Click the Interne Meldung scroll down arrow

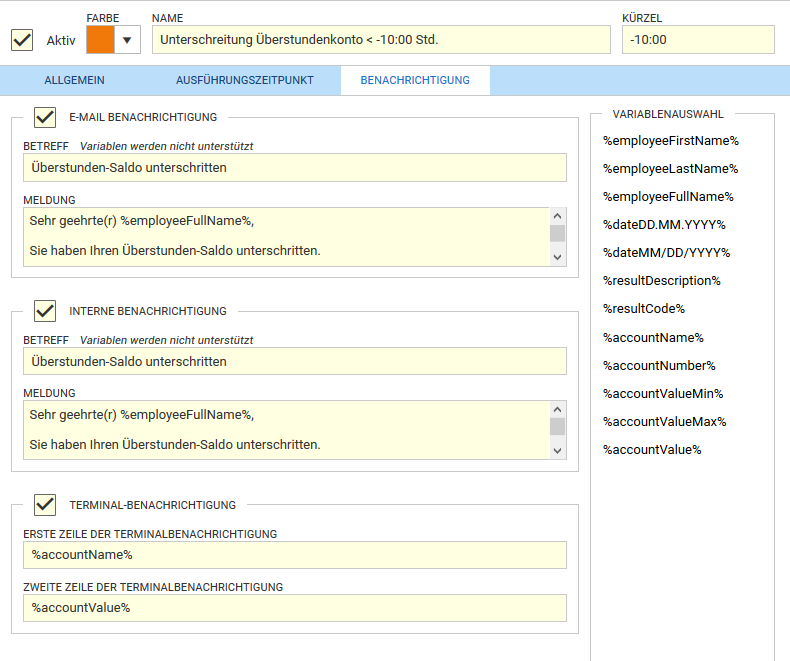[x=557, y=450]
